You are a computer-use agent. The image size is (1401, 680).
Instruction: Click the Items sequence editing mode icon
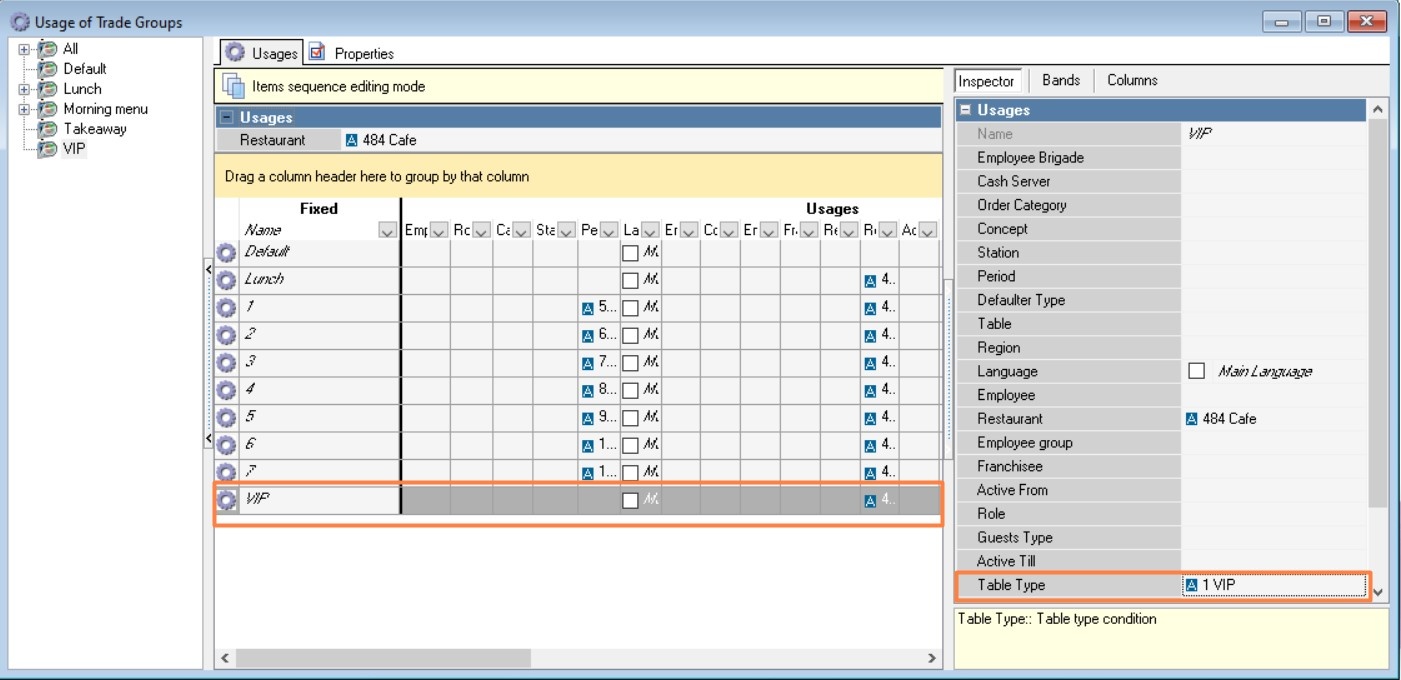[x=233, y=86]
